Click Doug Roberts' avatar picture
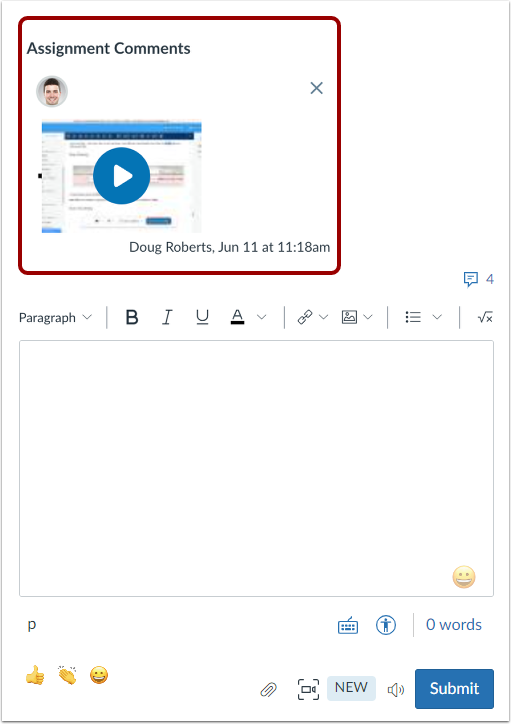The image size is (511, 724). [x=52, y=91]
